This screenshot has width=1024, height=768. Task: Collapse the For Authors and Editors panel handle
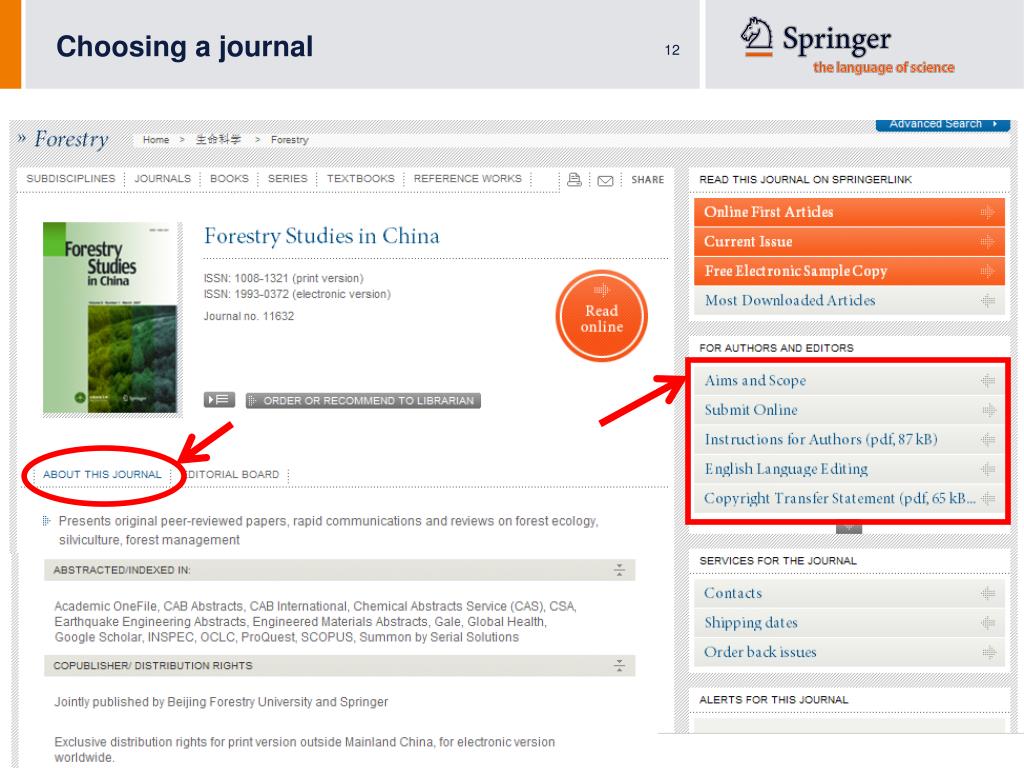(x=848, y=528)
